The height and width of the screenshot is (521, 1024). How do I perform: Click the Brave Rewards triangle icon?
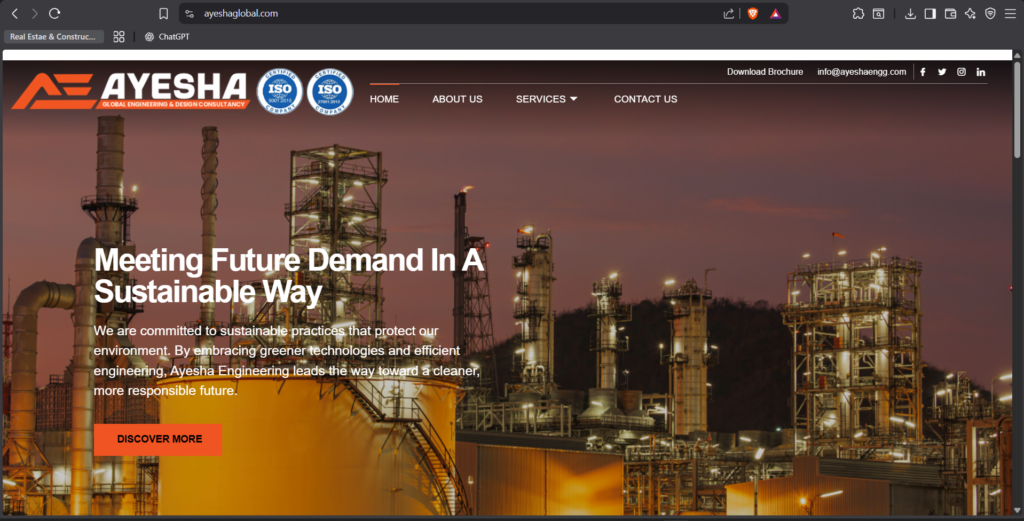pos(775,14)
